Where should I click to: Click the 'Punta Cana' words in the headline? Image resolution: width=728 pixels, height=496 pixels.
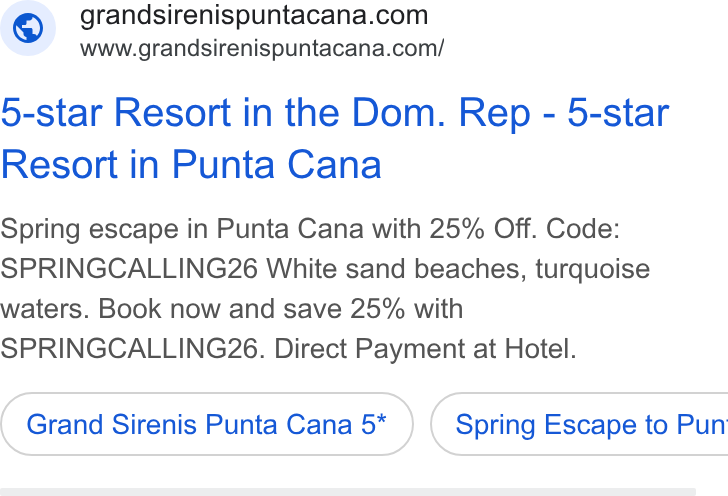point(277,164)
